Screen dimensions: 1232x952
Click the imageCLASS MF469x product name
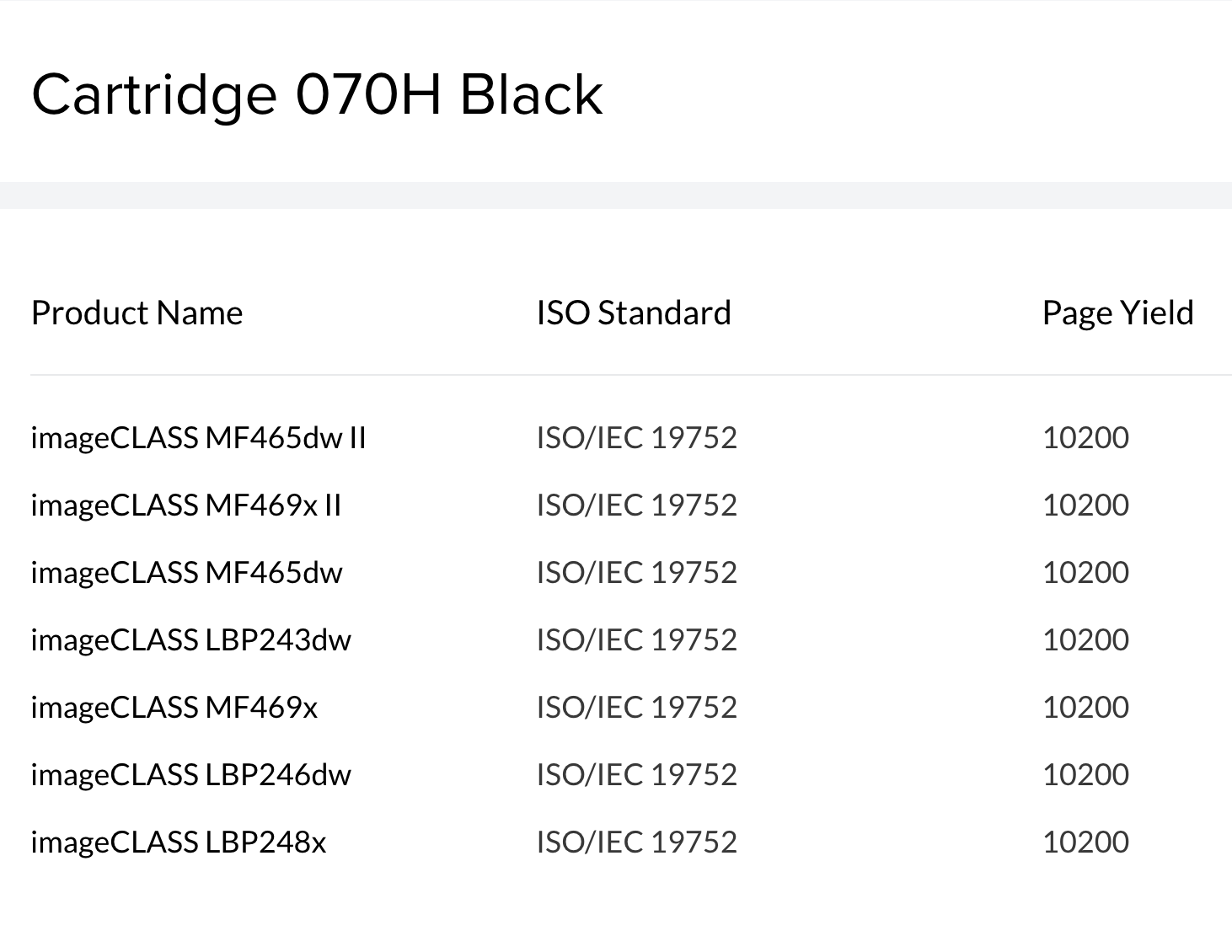click(x=174, y=707)
